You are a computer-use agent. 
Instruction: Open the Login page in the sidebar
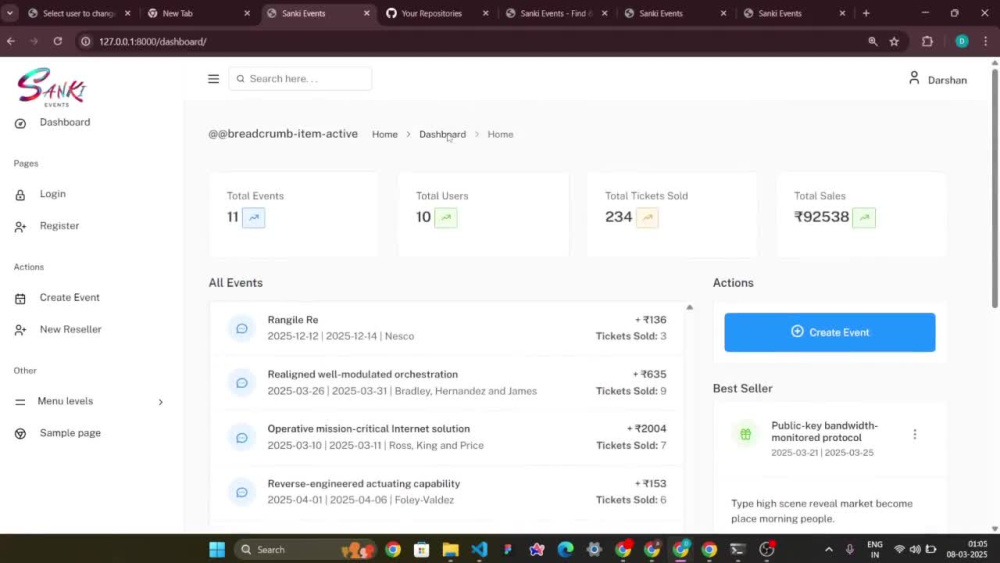[52, 194]
